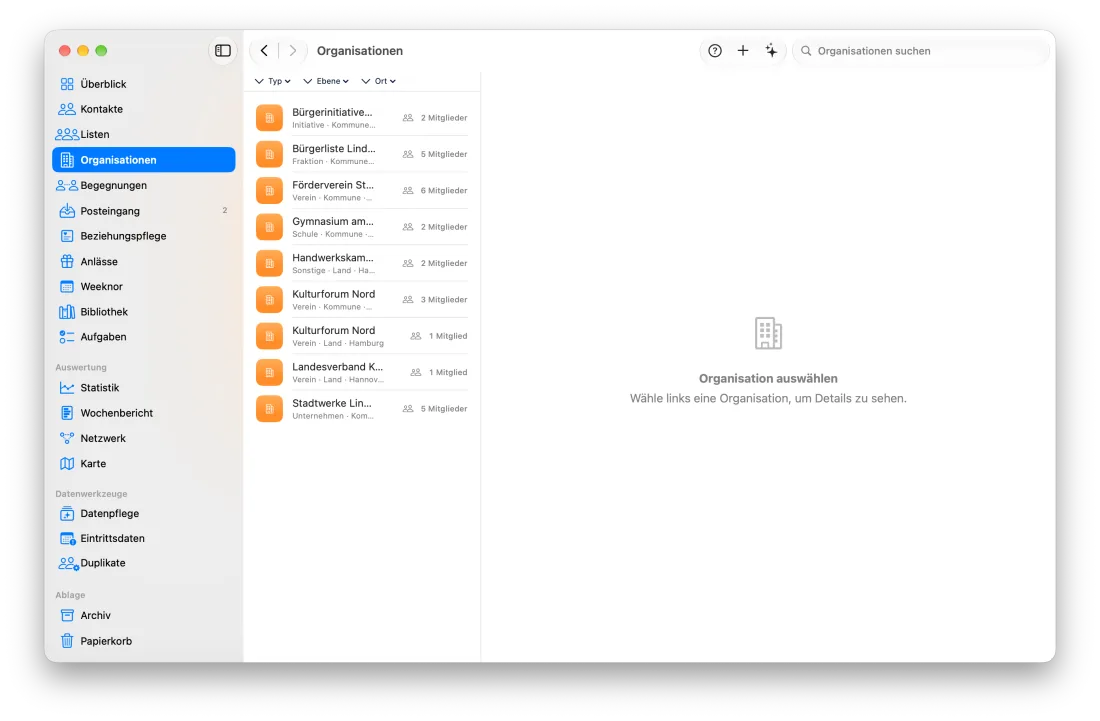Select the Förderverein St... organisation row

coord(361,191)
